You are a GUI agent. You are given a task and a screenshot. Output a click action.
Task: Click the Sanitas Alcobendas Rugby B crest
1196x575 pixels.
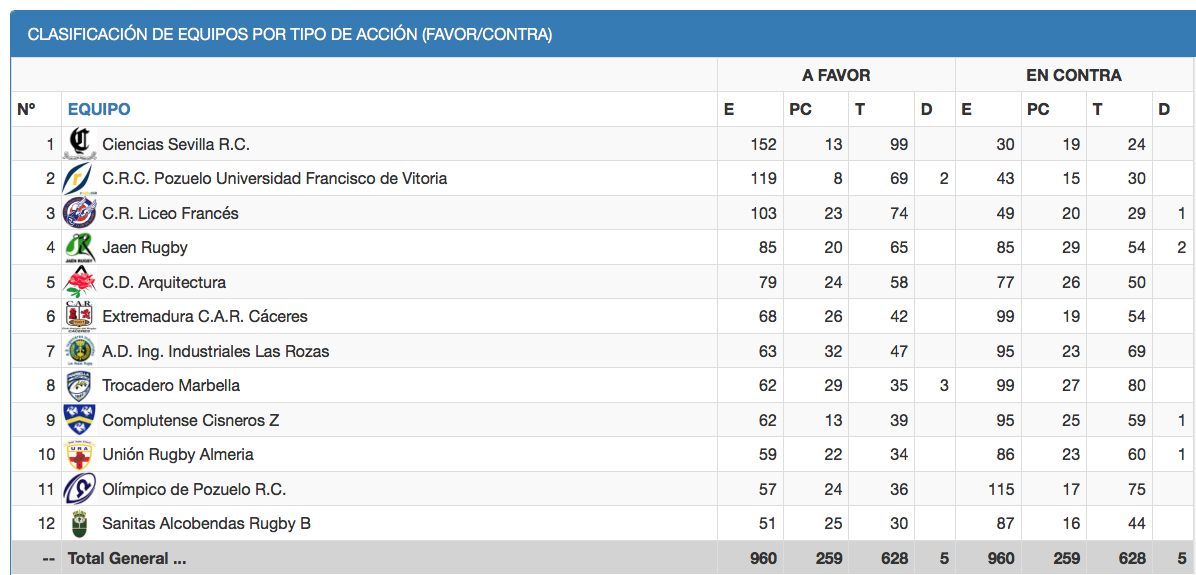point(79,523)
